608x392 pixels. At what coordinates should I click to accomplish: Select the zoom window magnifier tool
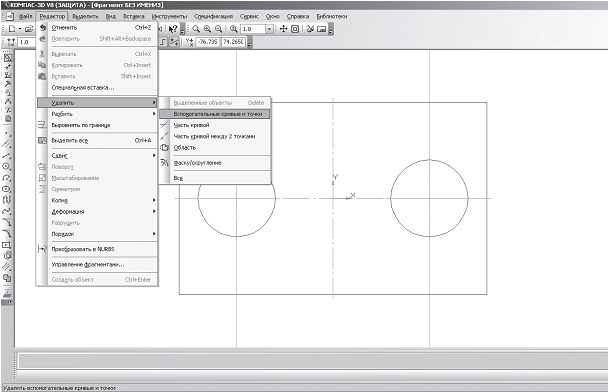coord(196,29)
